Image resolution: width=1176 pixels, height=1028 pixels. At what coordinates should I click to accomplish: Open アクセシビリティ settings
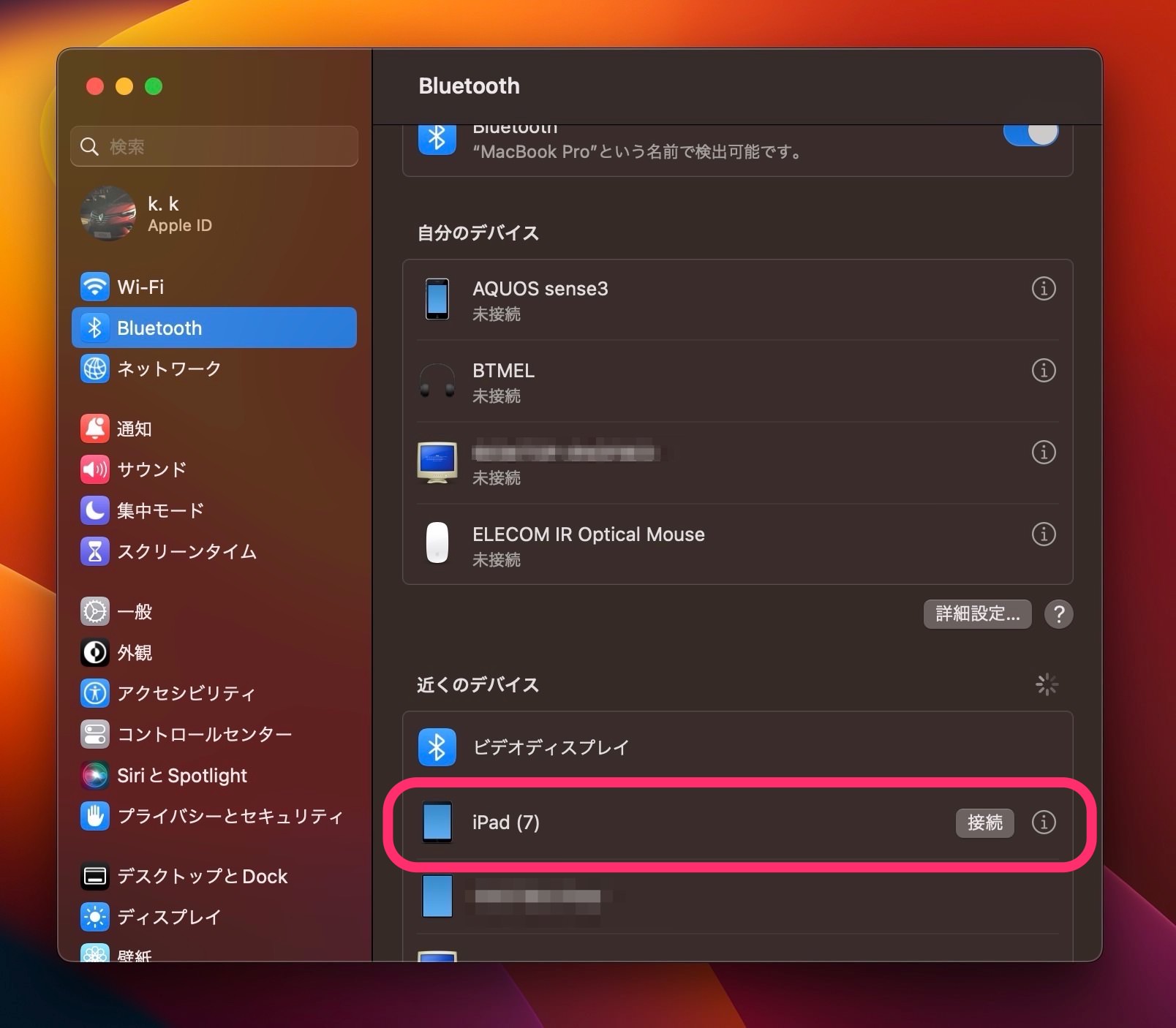tap(214, 693)
